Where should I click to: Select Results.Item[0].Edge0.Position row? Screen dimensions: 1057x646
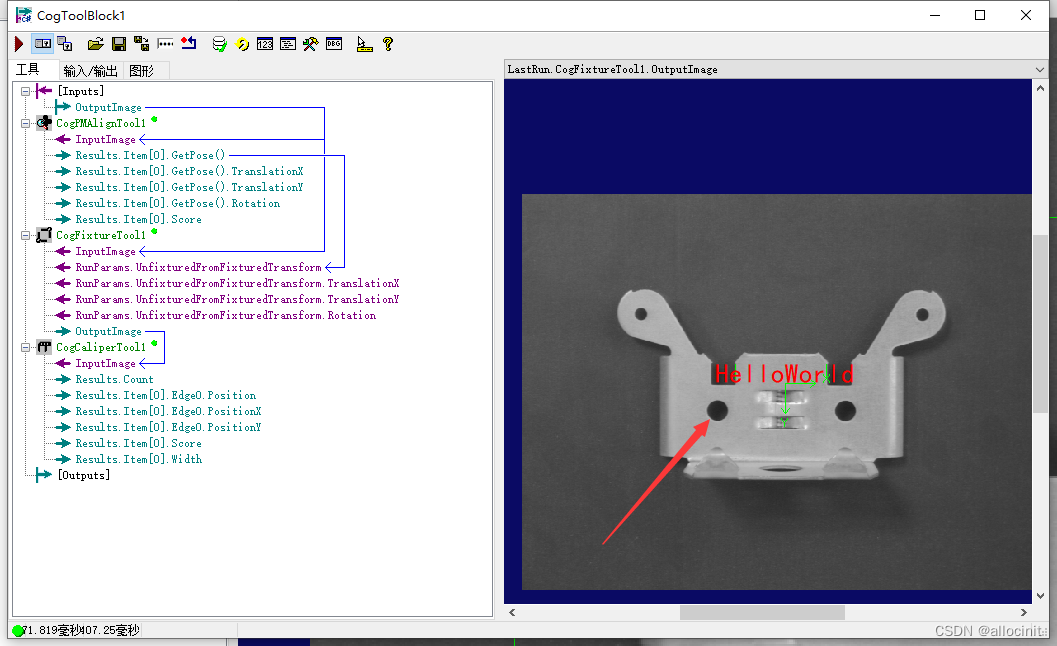coord(166,396)
